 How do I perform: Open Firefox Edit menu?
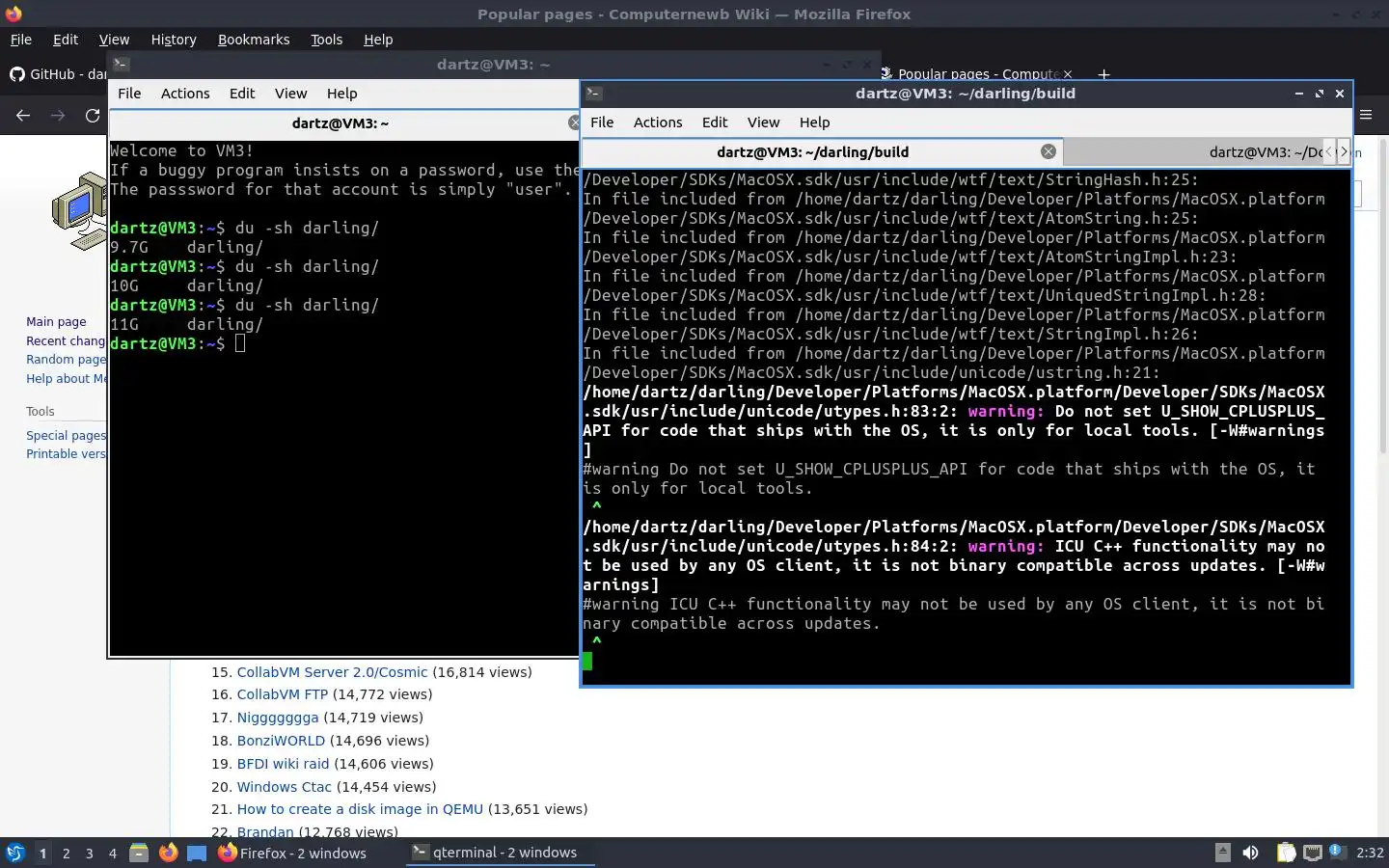coord(66,40)
